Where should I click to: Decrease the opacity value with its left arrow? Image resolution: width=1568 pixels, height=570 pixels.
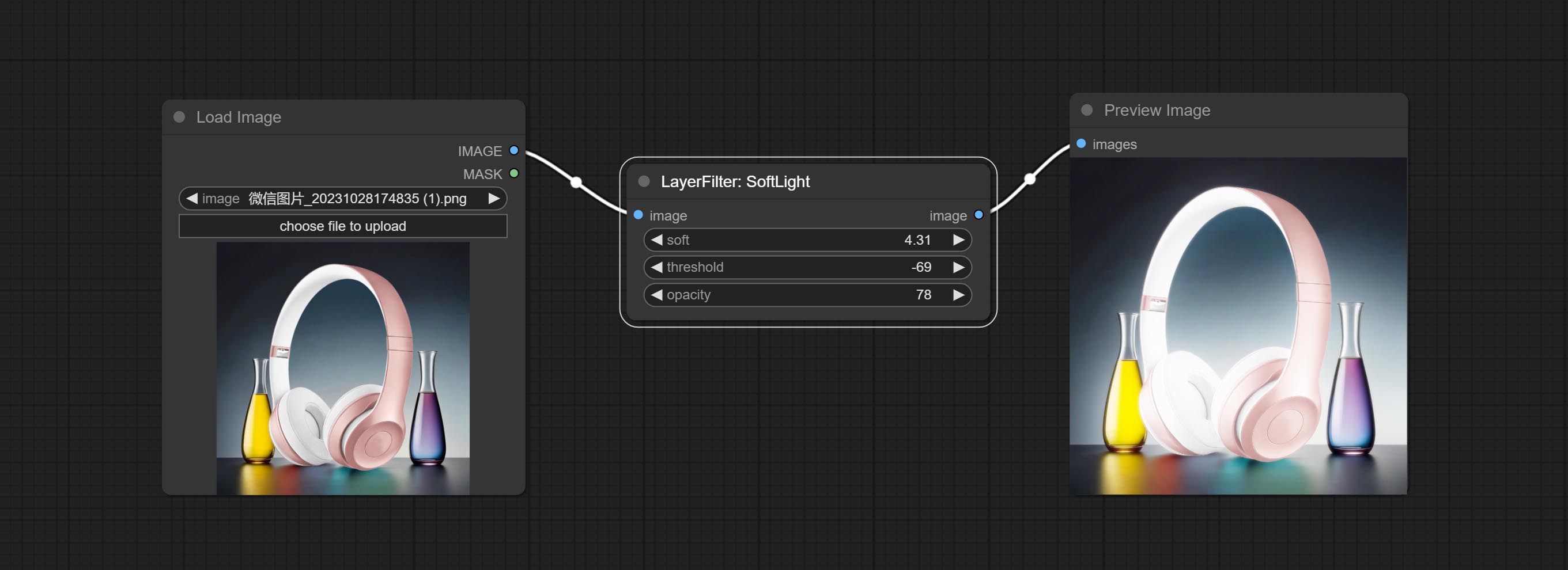[656, 295]
